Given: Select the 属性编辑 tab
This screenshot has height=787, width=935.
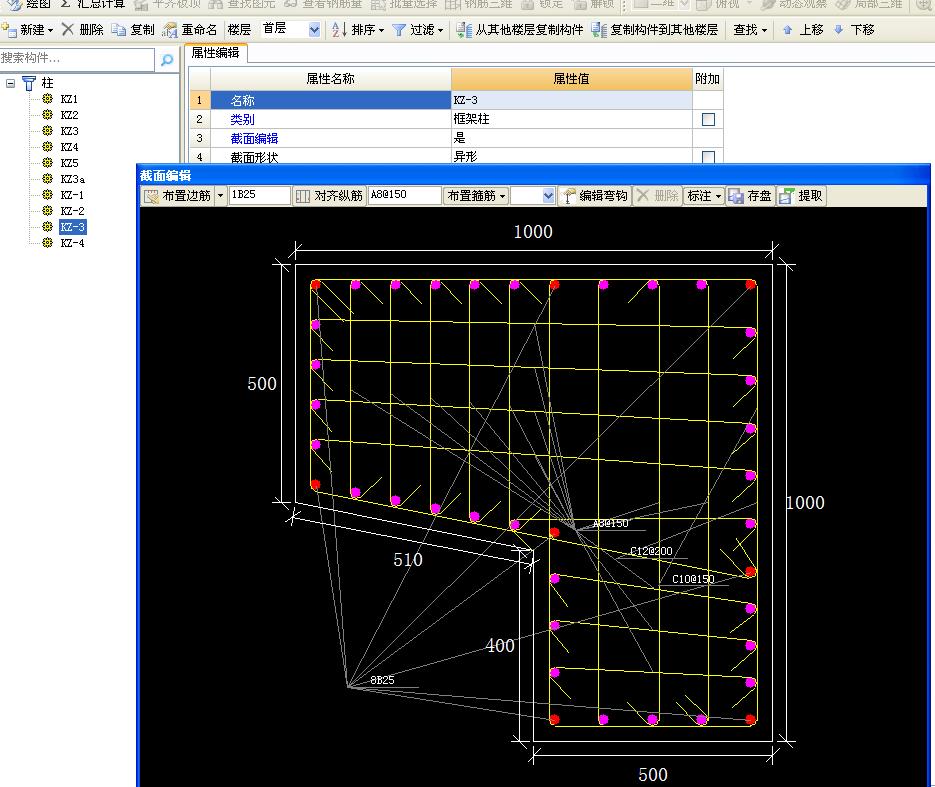Looking at the screenshot, I should coord(215,53).
